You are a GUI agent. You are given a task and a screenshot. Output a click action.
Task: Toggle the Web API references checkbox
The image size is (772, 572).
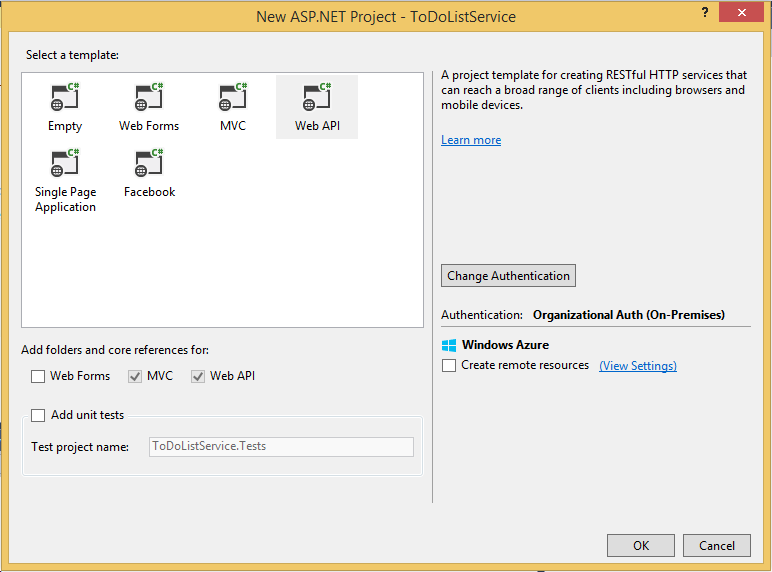tap(198, 377)
